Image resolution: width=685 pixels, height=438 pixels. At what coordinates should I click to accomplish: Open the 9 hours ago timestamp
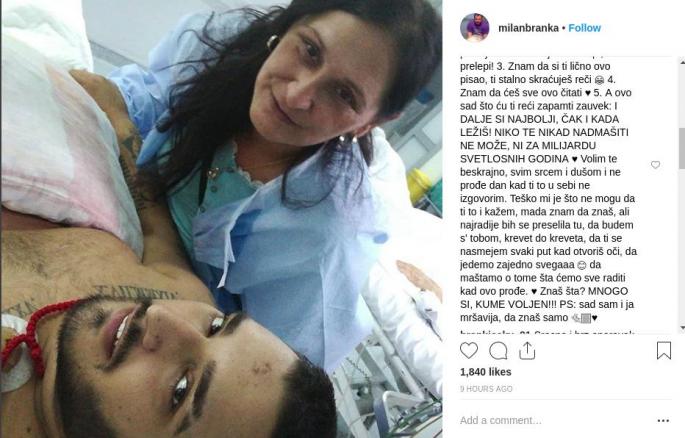pyautogui.click(x=486, y=389)
